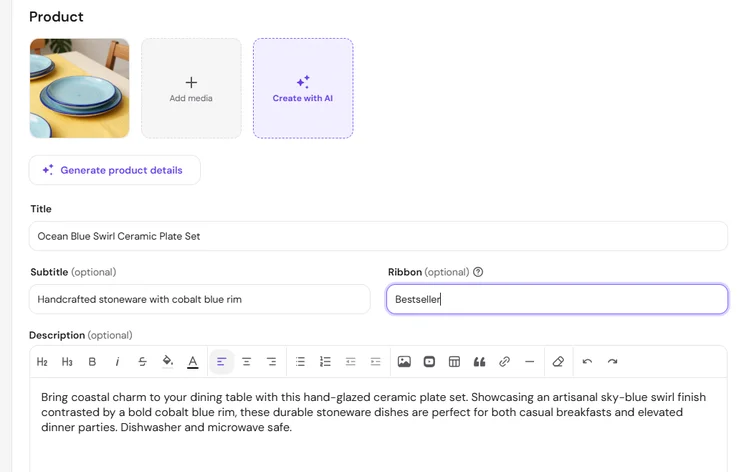This screenshot has height=472, width=744.
Task: Click the Add media tile
Action: (x=191, y=88)
